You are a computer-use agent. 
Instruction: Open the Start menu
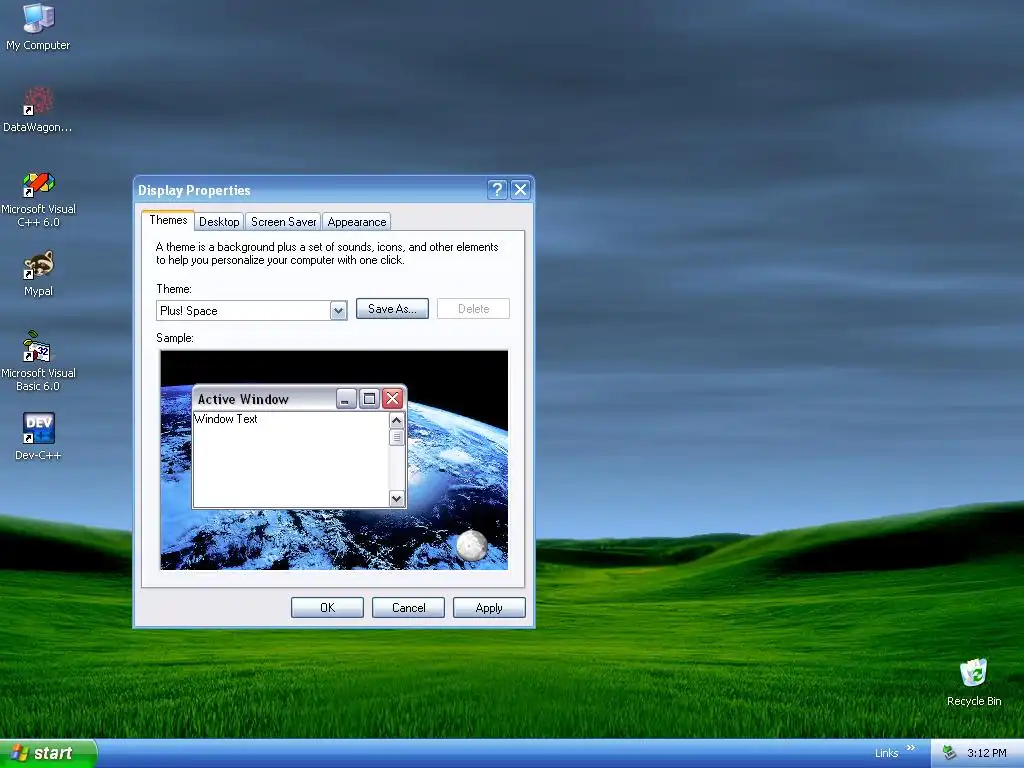48,754
